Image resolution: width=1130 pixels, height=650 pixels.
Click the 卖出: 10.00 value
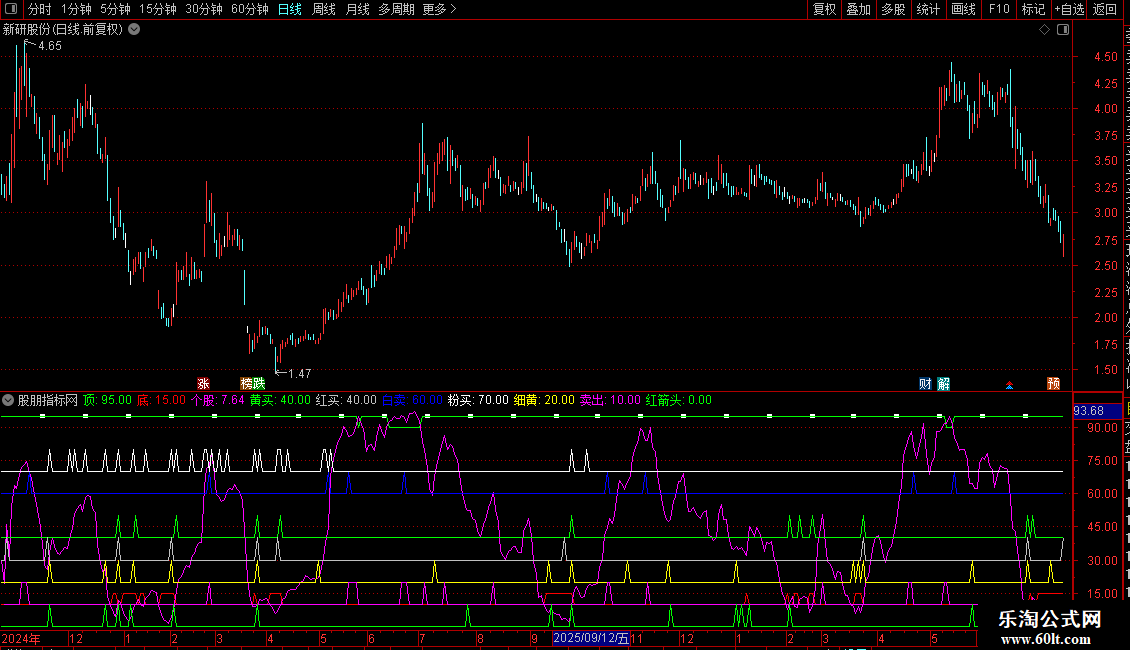coord(610,400)
